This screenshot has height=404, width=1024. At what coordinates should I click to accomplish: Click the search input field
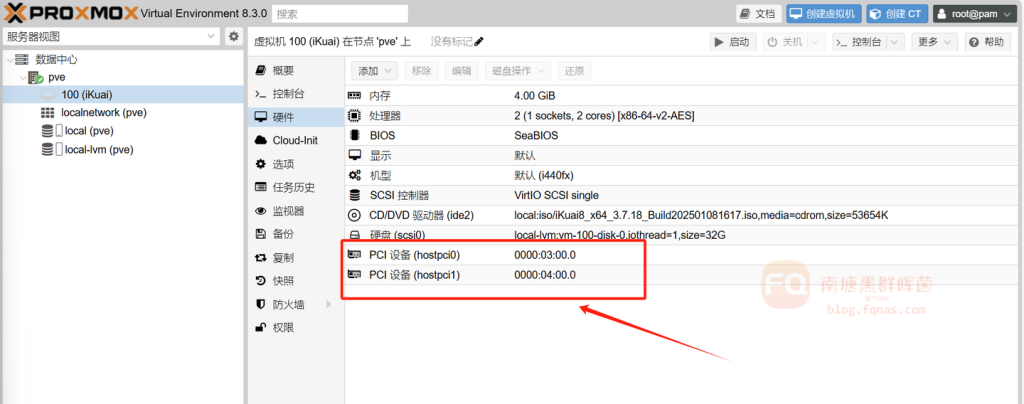[x=338, y=14]
